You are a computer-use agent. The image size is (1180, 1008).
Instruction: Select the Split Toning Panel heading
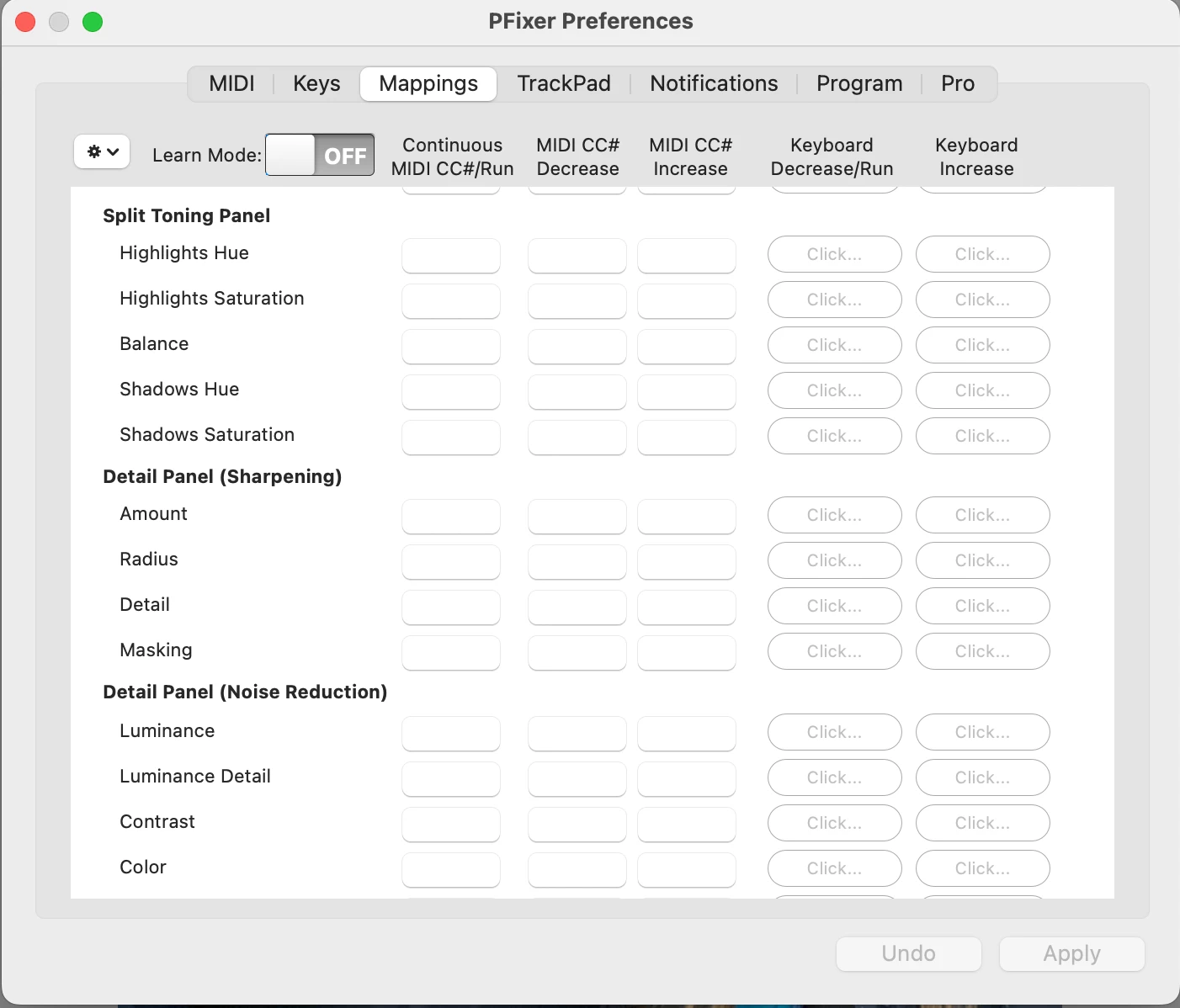187,215
